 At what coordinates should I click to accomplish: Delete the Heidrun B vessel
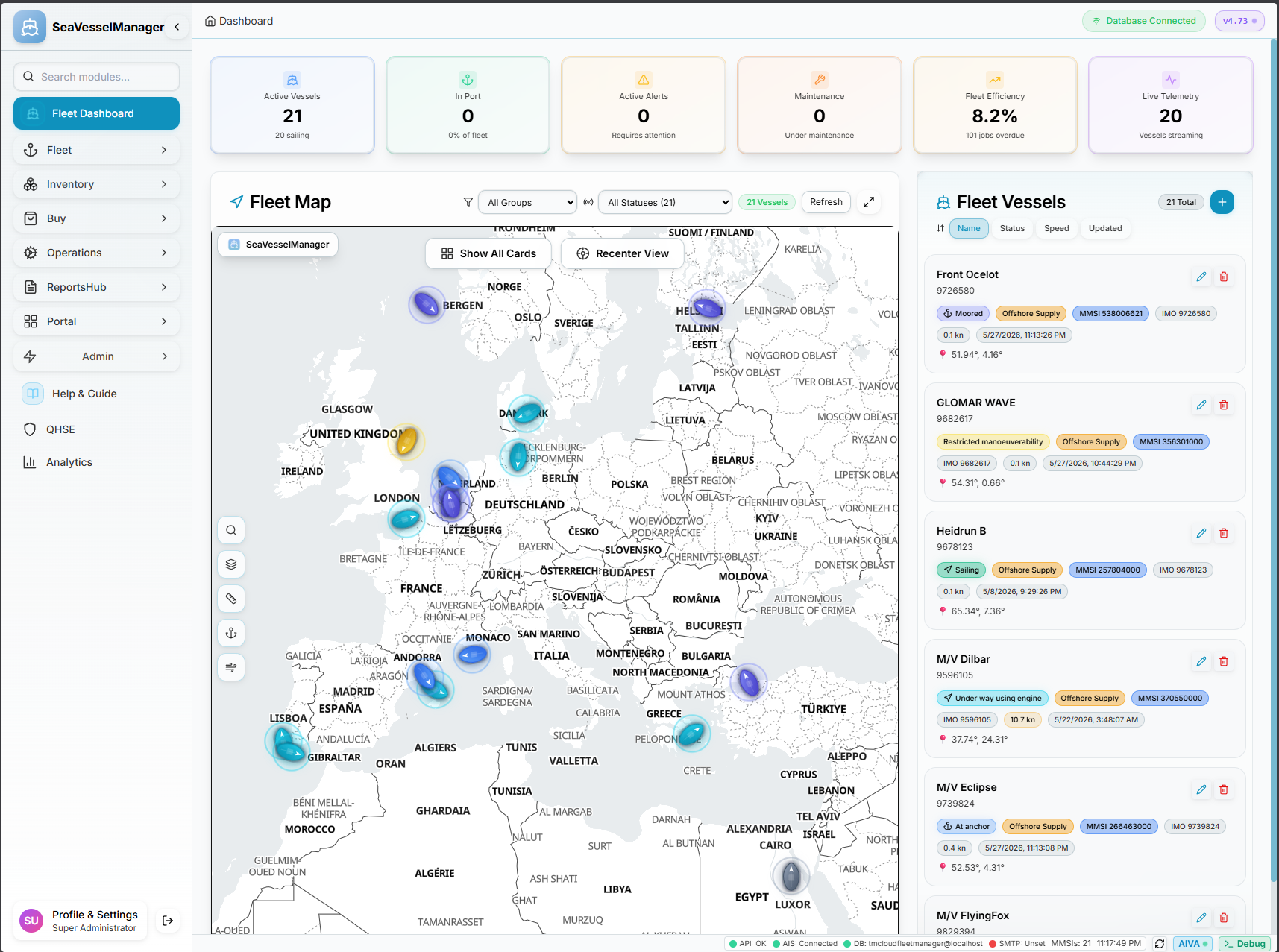tap(1224, 533)
